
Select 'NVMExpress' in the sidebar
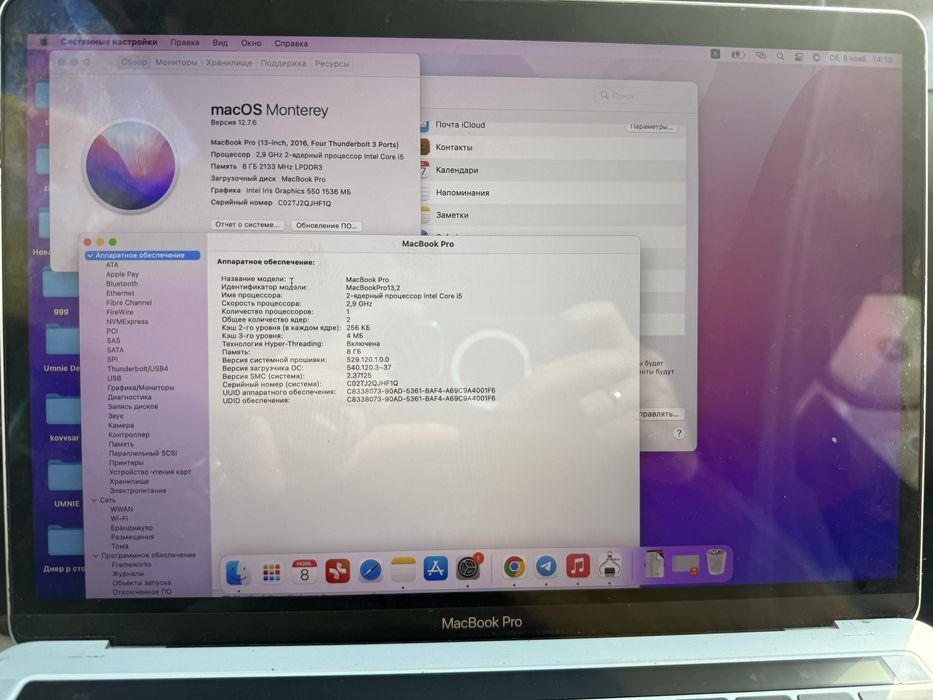[x=127, y=321]
